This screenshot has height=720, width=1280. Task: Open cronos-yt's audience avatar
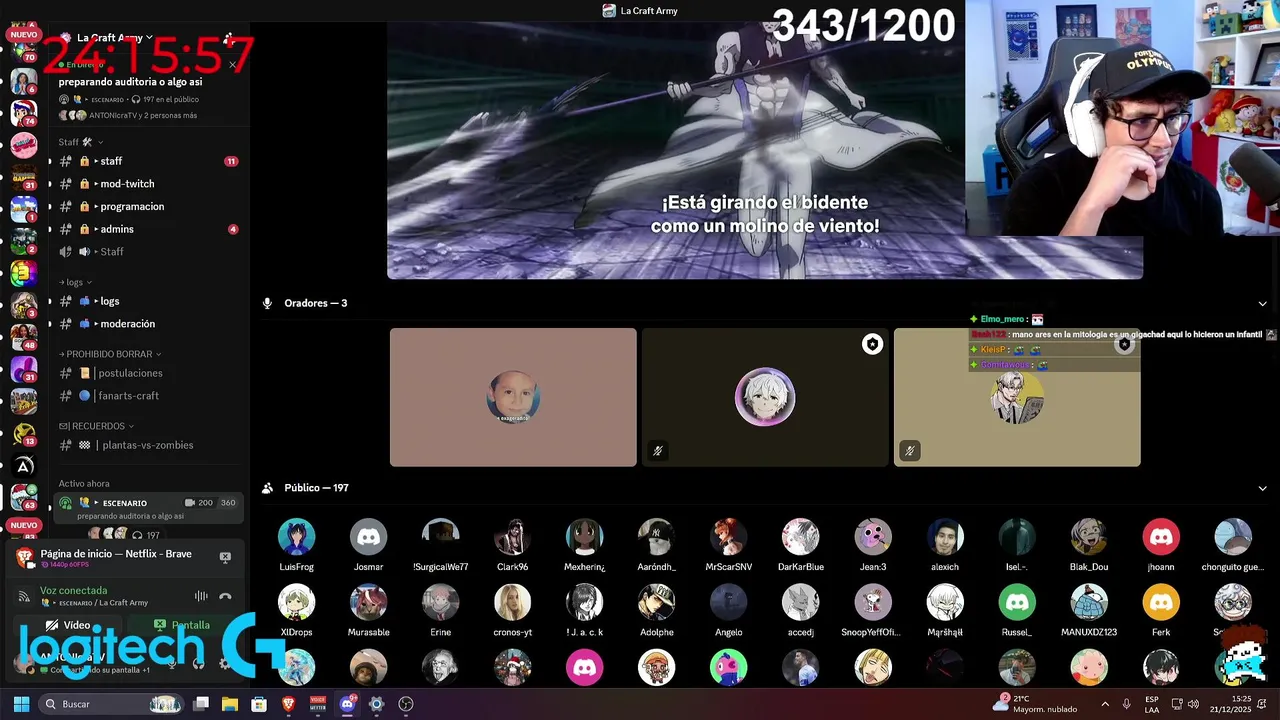(512, 603)
